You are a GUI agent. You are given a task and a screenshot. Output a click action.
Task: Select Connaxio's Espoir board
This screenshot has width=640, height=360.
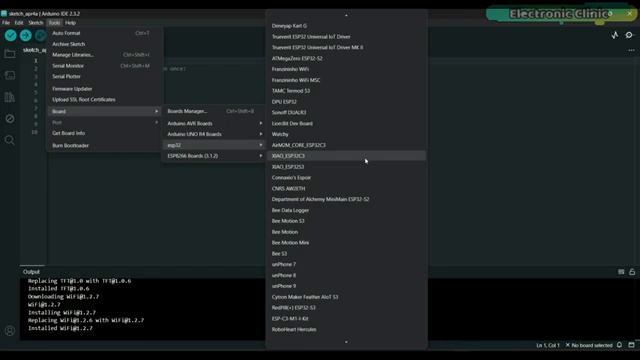pyautogui.click(x=347, y=178)
